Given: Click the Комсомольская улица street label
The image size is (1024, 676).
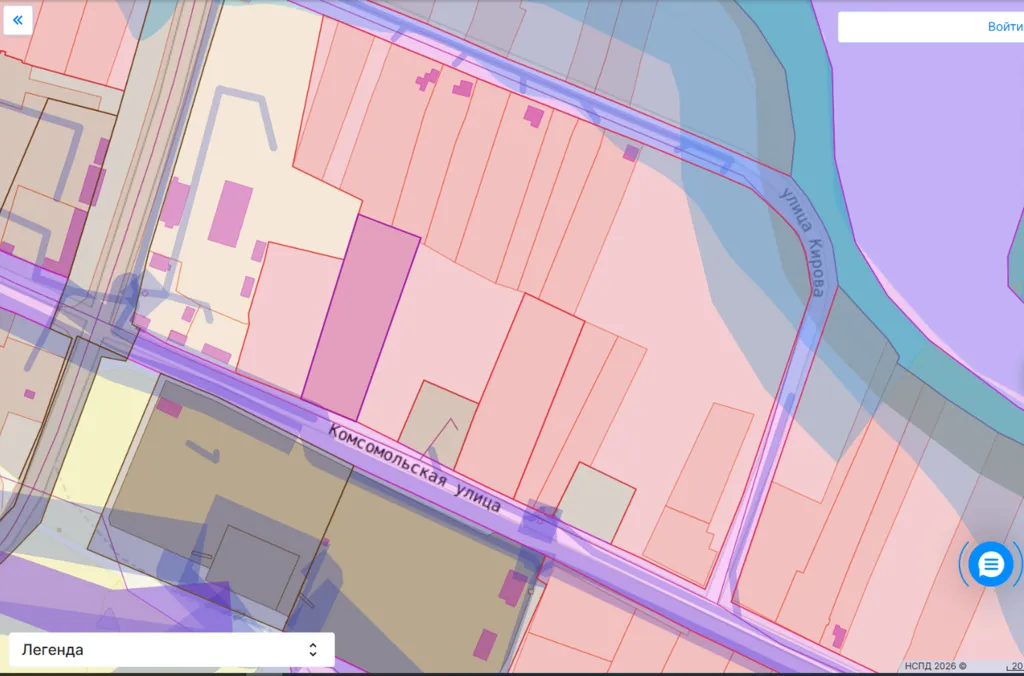Looking at the screenshot, I should point(415,468).
